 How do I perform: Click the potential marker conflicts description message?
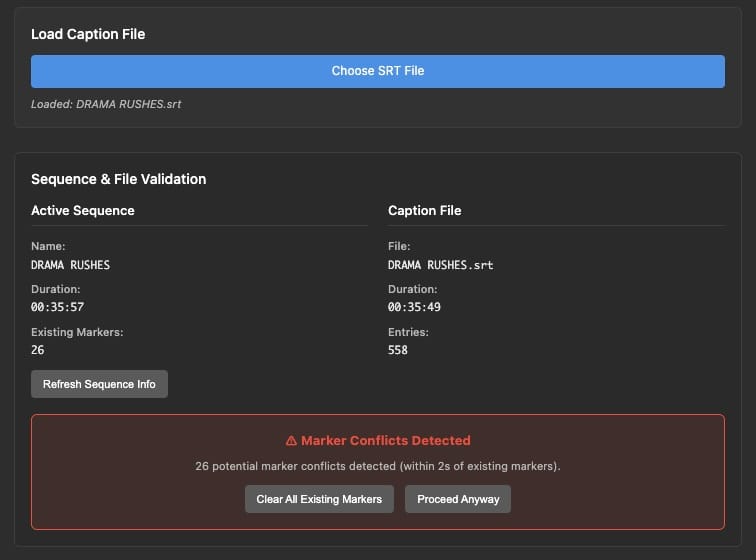tap(378, 466)
